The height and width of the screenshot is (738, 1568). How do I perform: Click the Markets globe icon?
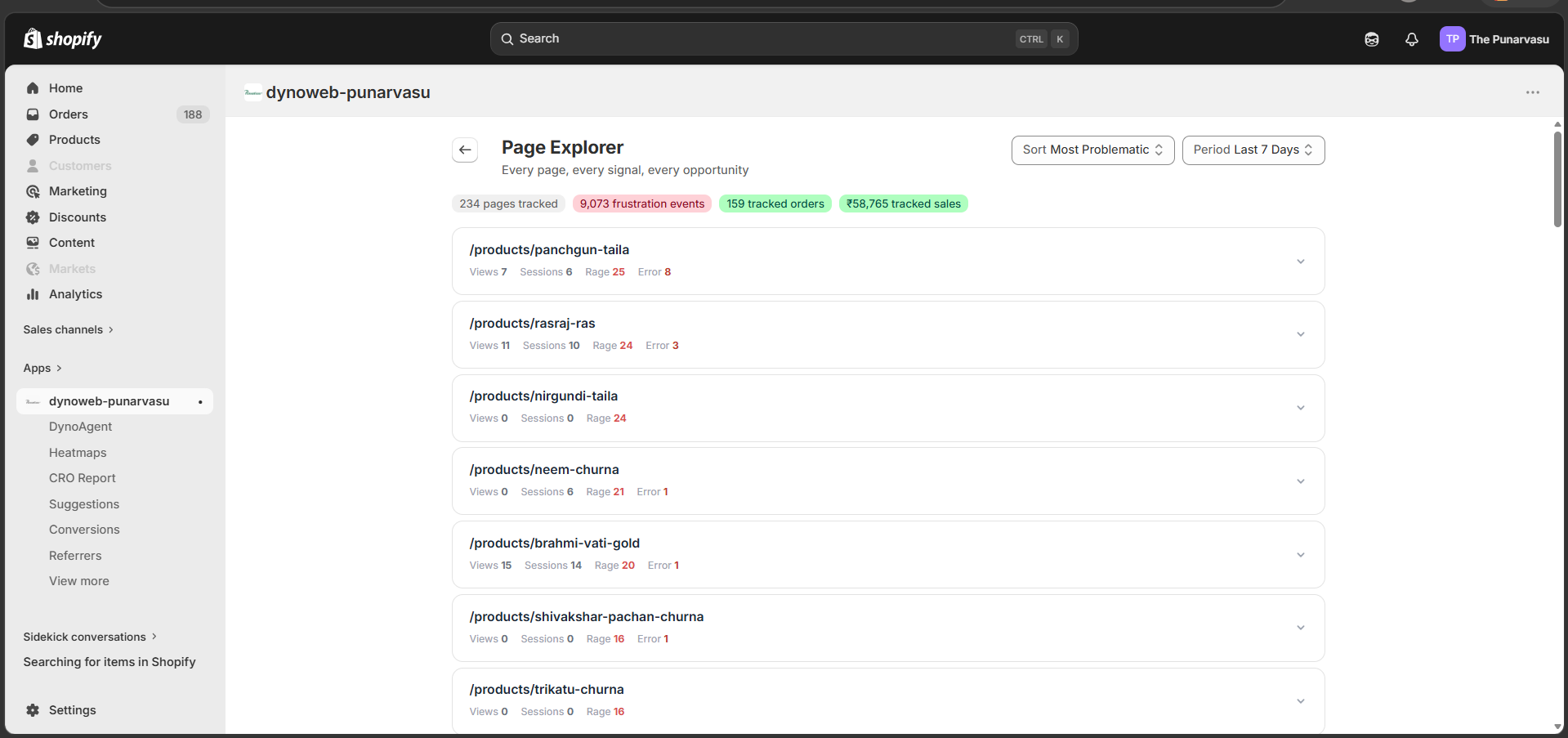(x=33, y=269)
